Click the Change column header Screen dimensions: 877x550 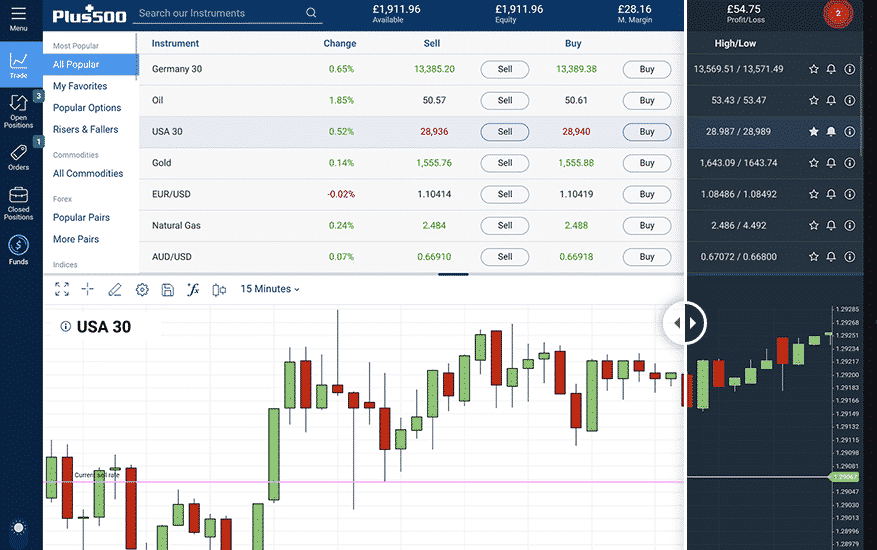click(x=340, y=43)
